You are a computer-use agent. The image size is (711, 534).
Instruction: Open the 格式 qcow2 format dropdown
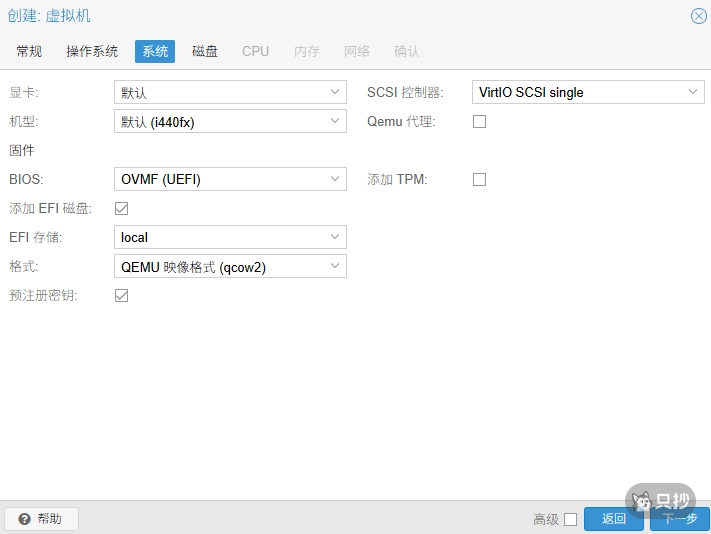tap(335, 267)
